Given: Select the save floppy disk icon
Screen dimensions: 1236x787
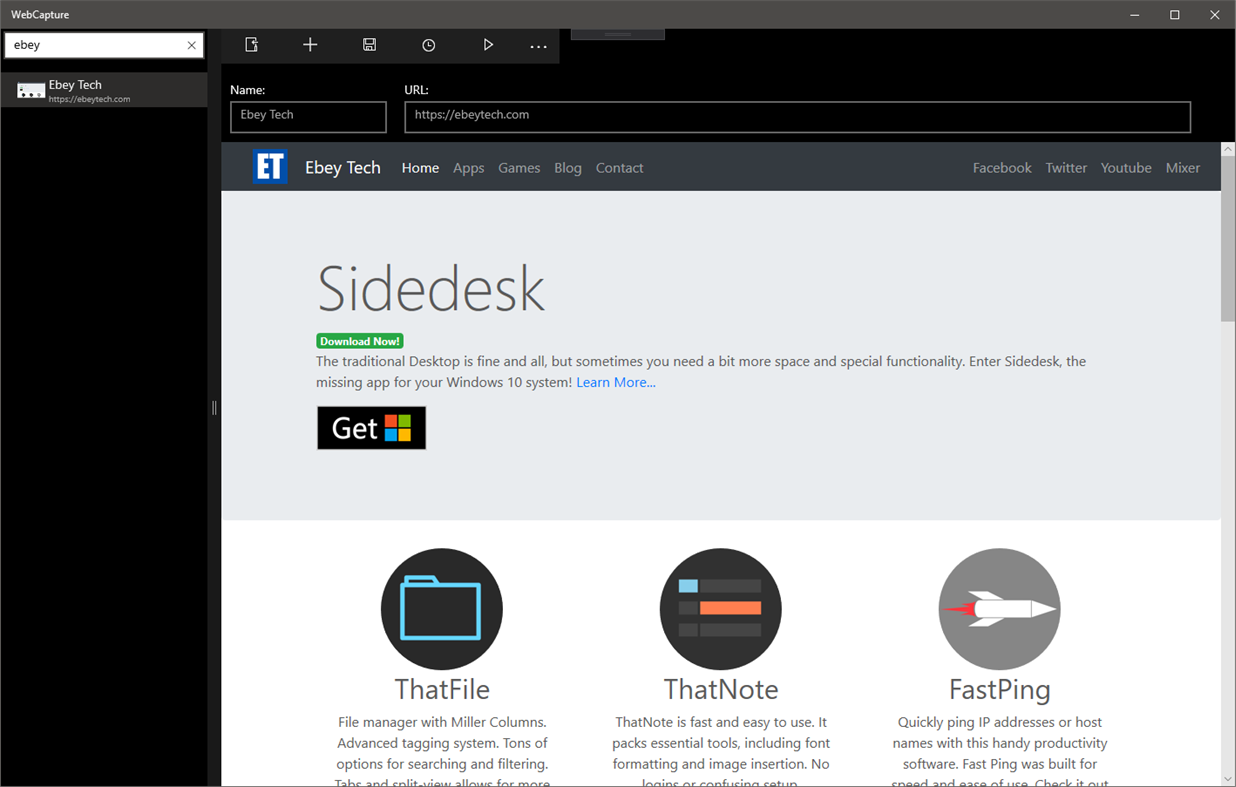Looking at the screenshot, I should click(369, 44).
